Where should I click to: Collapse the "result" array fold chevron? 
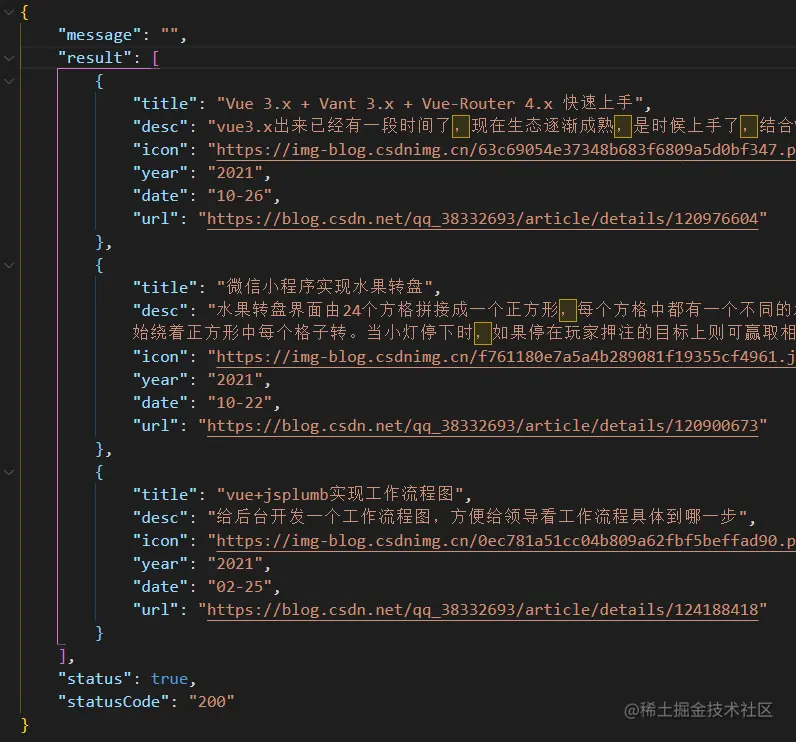pos(9,58)
